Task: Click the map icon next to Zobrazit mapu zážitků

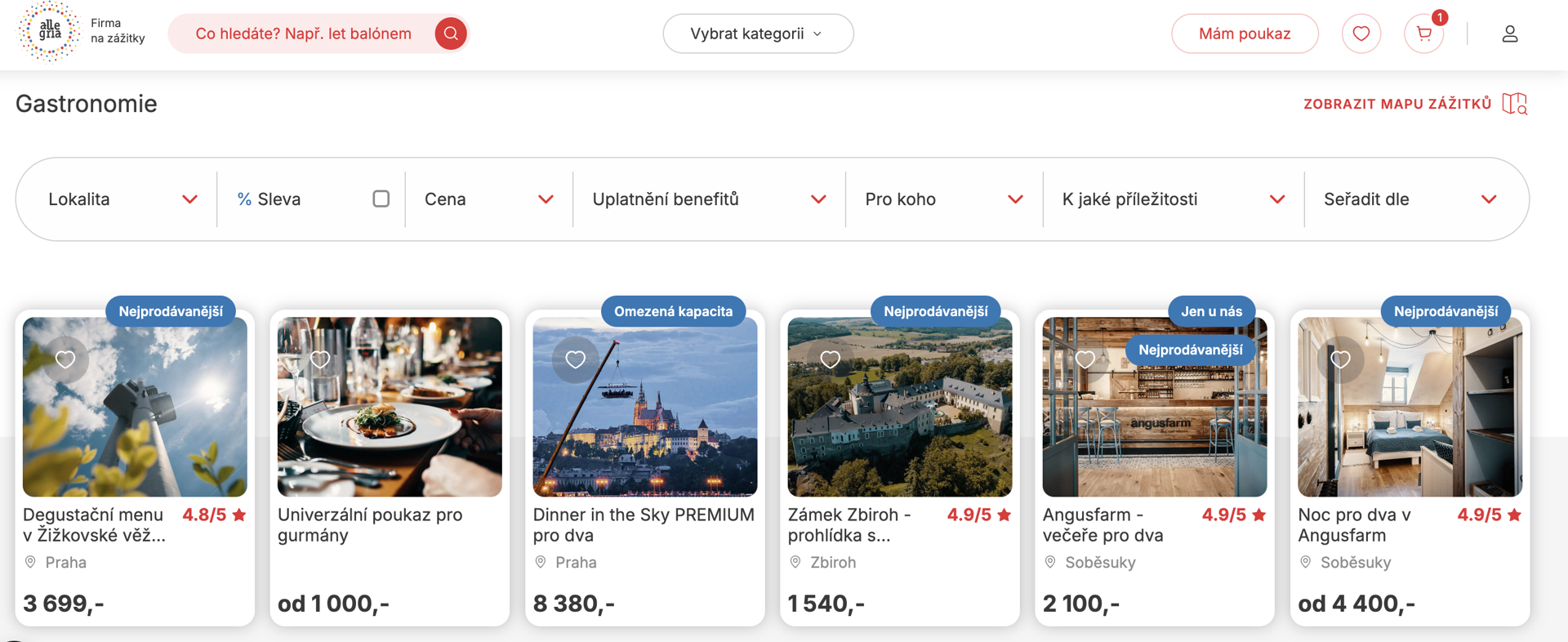Action: pos(1515,104)
